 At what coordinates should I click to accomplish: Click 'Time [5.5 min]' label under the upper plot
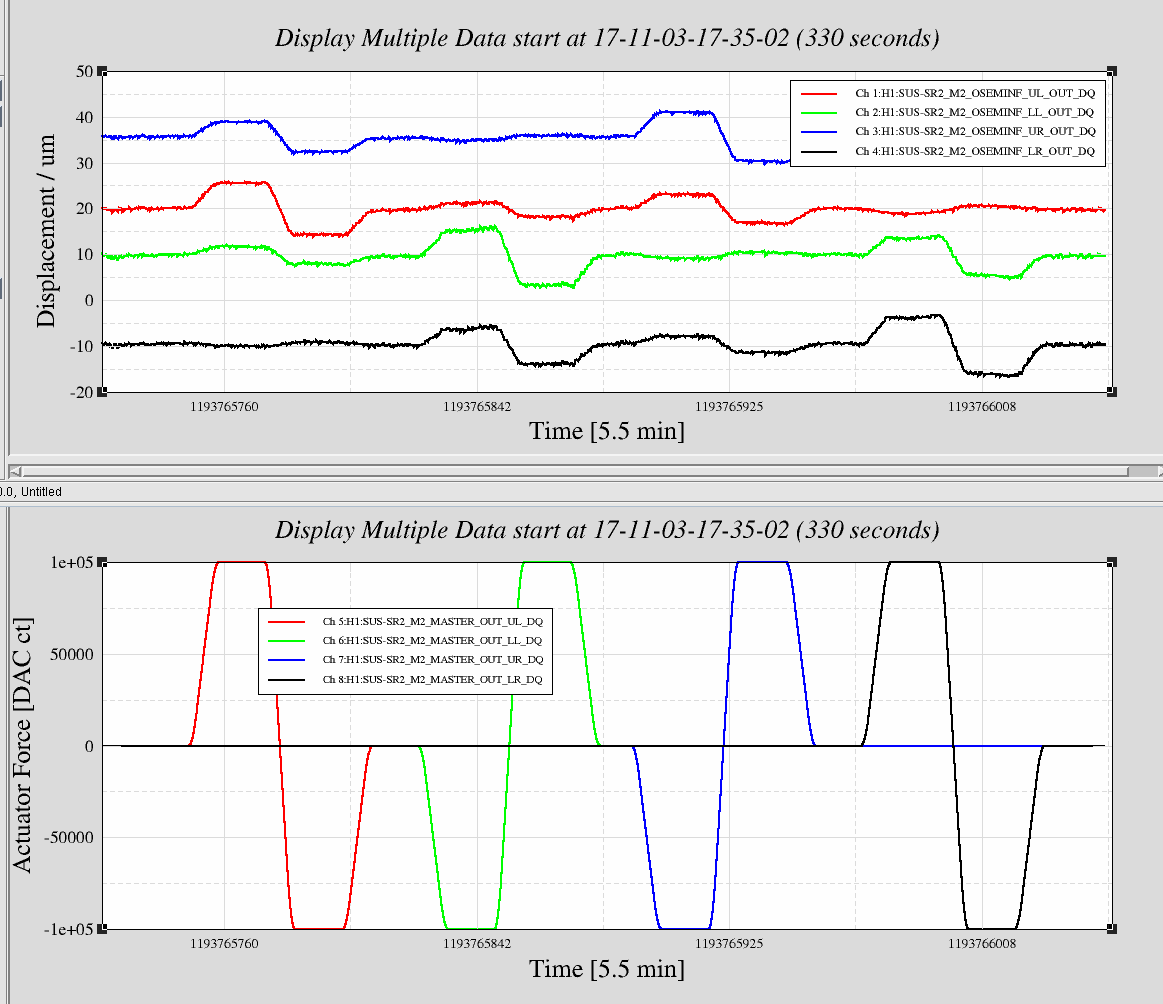[x=607, y=431]
